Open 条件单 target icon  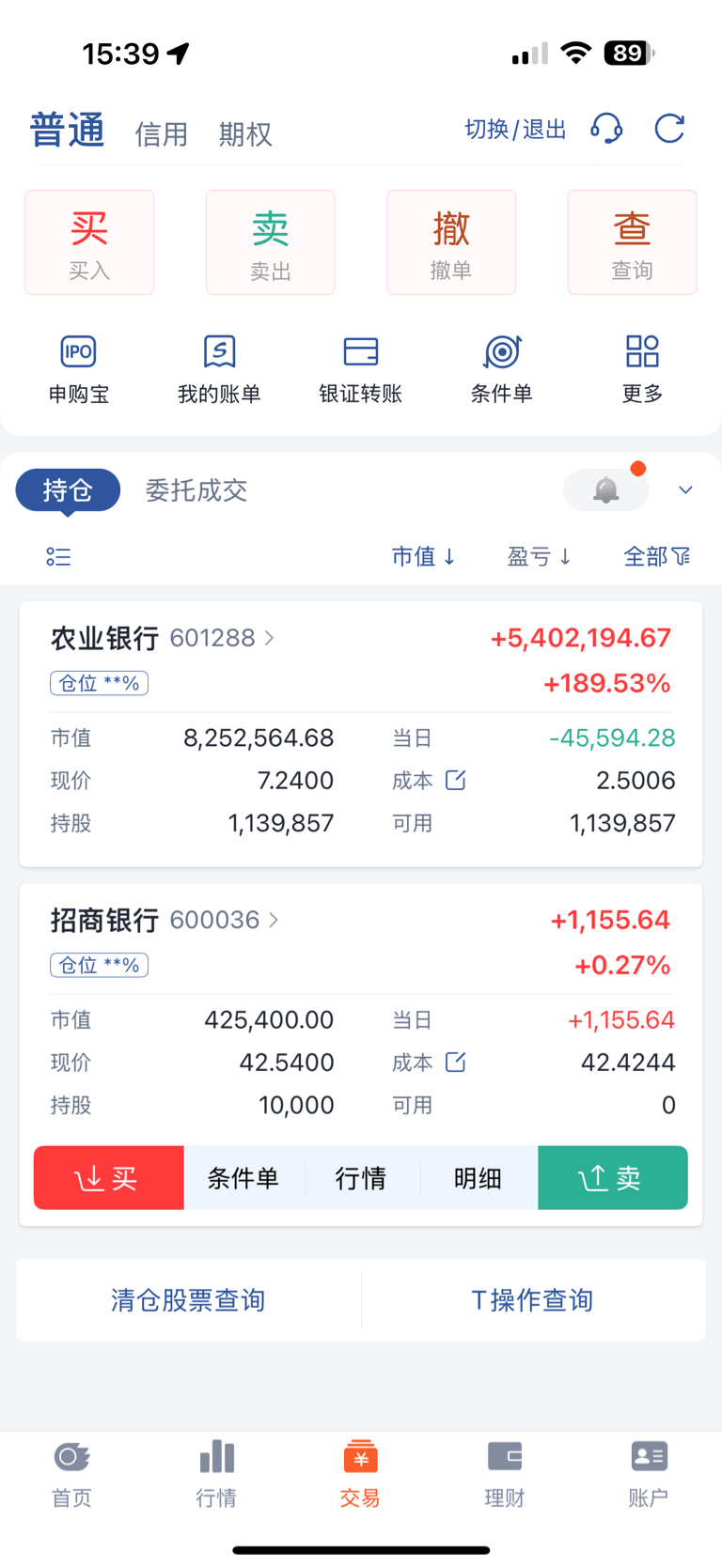[502, 352]
